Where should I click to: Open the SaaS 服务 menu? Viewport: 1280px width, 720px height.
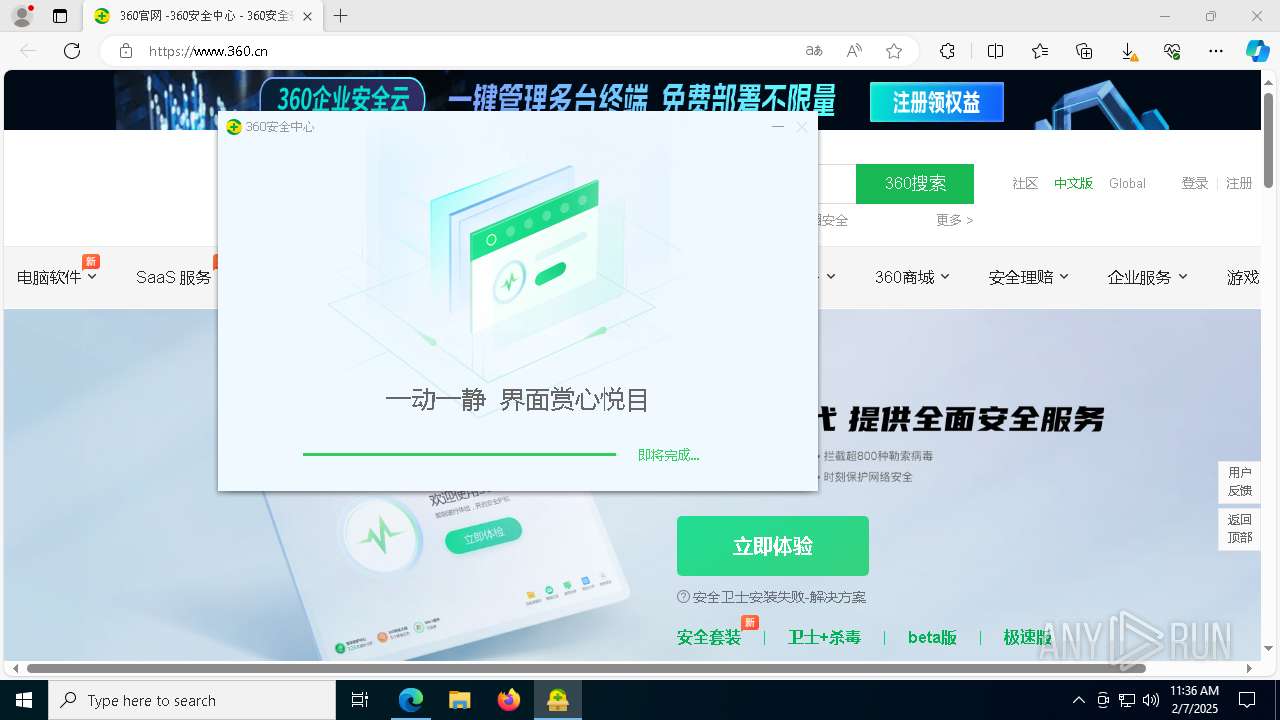point(174,277)
